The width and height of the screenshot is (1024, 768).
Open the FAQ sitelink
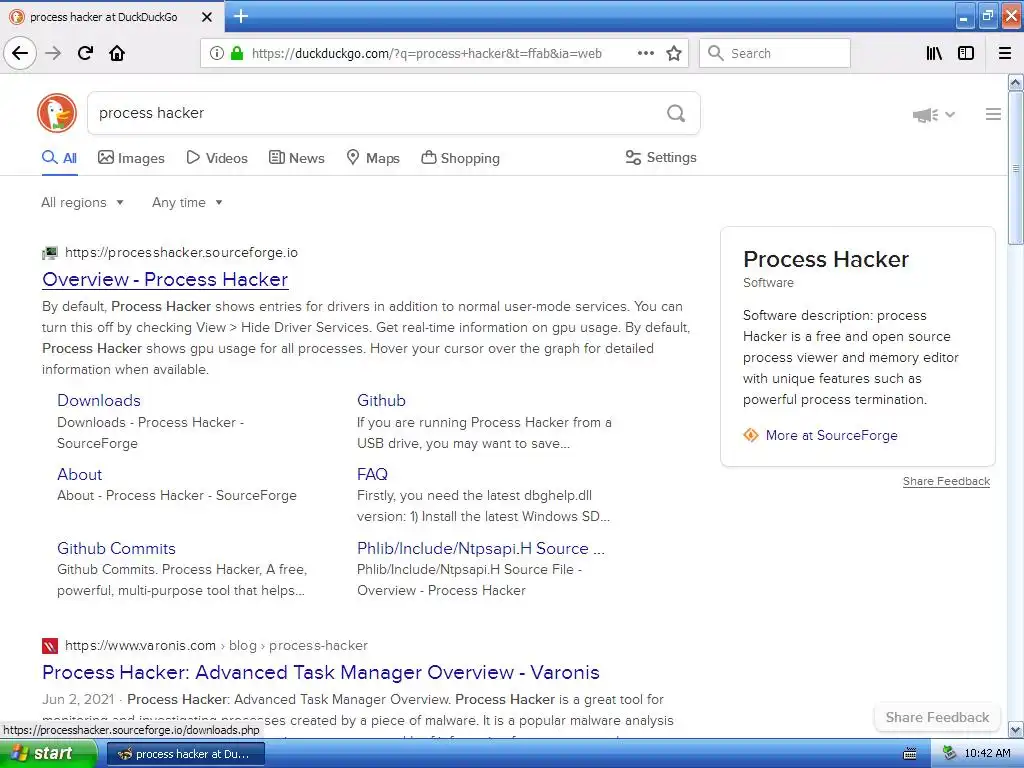pos(372,474)
